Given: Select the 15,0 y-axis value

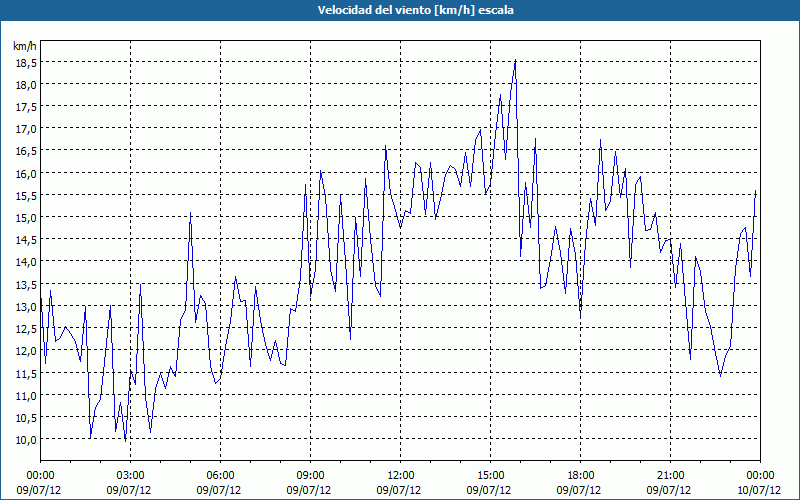Looking at the screenshot, I should (26, 218).
